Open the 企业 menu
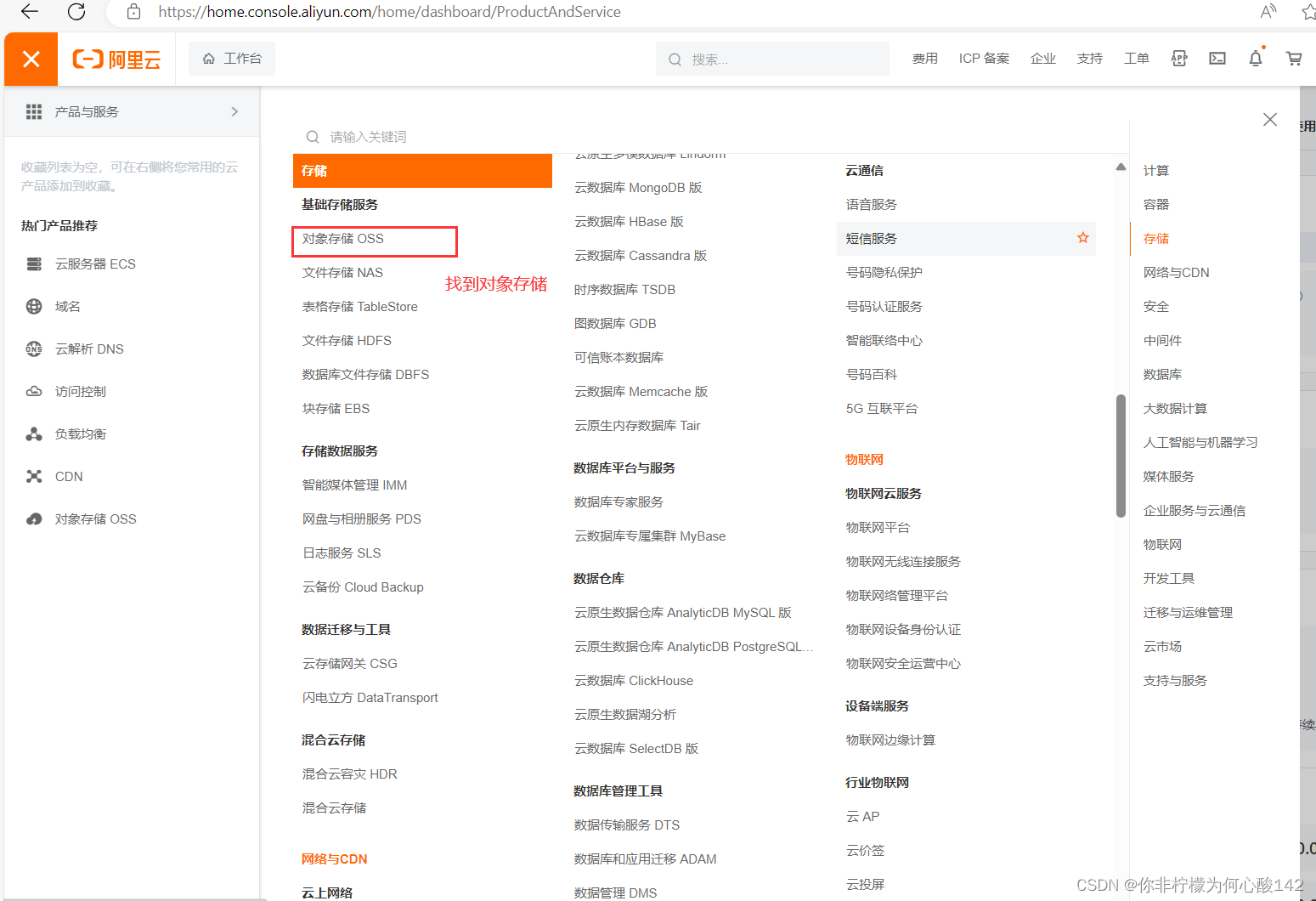1316x901 pixels. (1042, 59)
